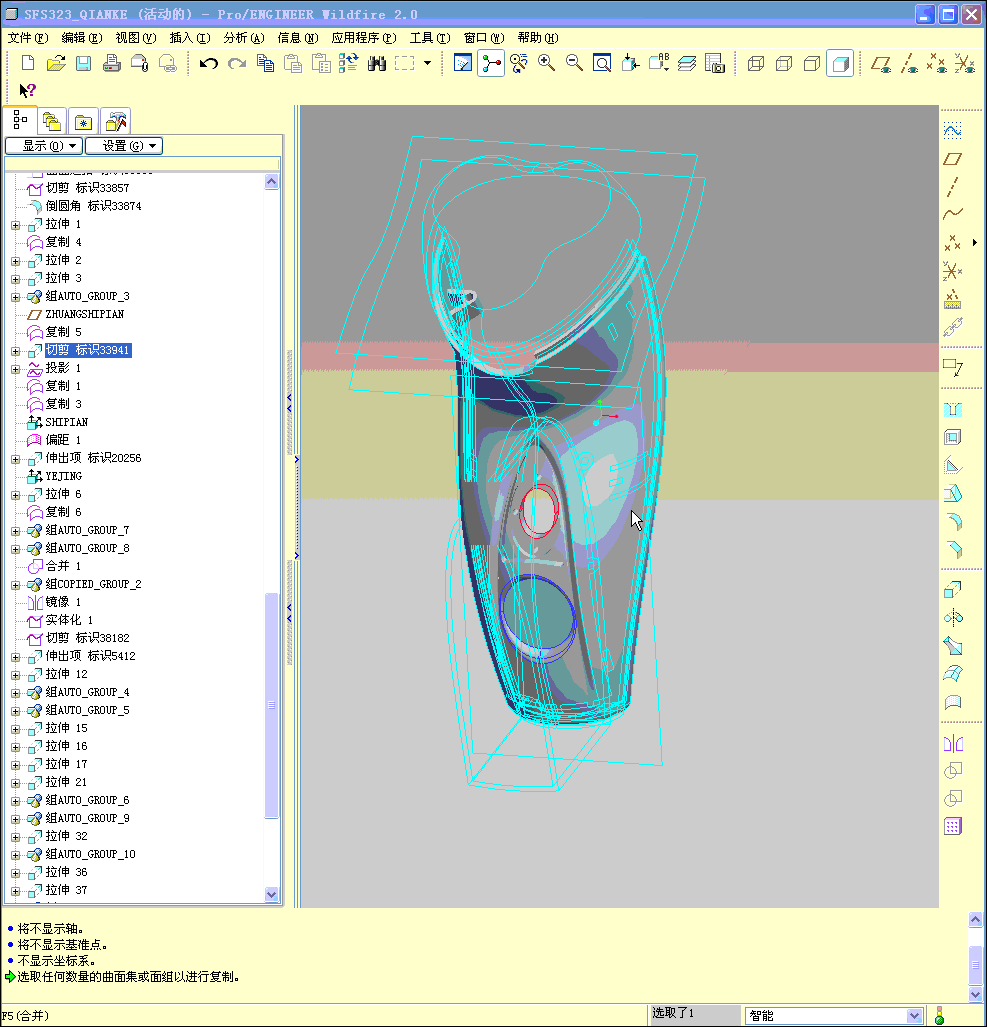
Task: Toggle coordinate systems visibility
Action: click(x=965, y=64)
